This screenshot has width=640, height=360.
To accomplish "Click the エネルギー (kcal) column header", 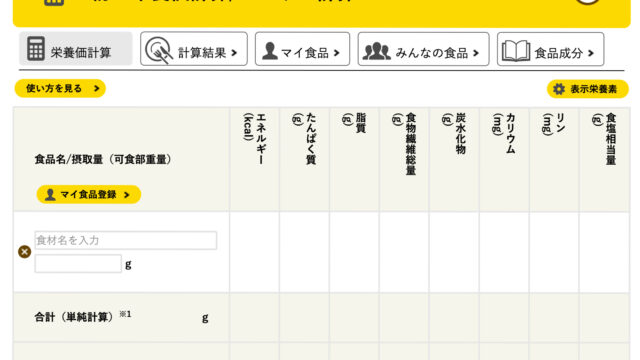I will pos(254,160).
